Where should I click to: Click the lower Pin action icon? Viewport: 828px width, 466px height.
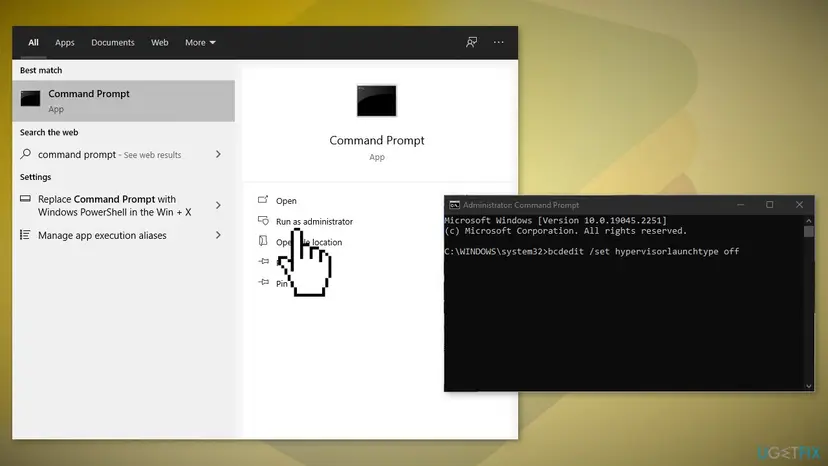pyautogui.click(x=264, y=282)
